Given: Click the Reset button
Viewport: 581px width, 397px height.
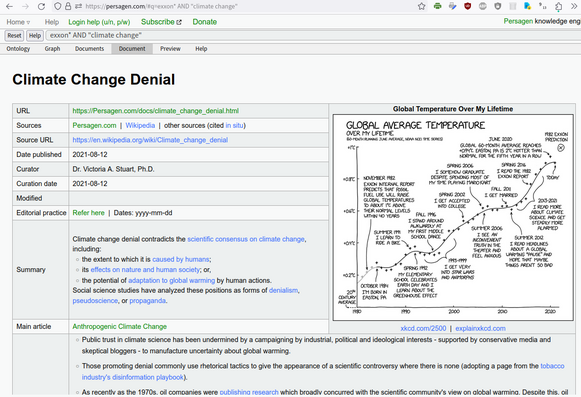Looking at the screenshot, I should (14, 36).
